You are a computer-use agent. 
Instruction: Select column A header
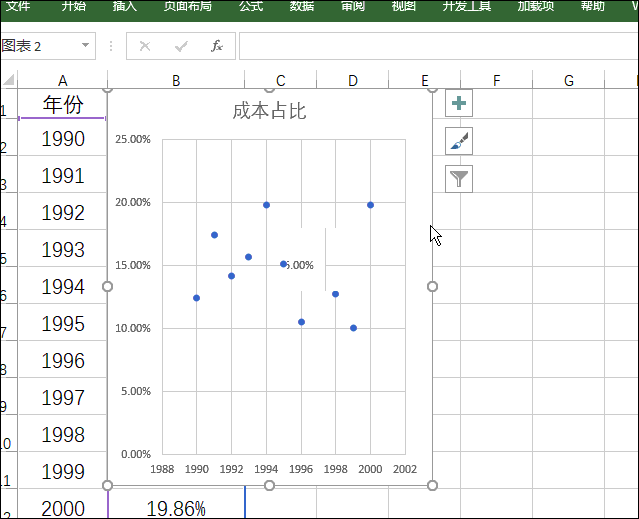coord(62,80)
